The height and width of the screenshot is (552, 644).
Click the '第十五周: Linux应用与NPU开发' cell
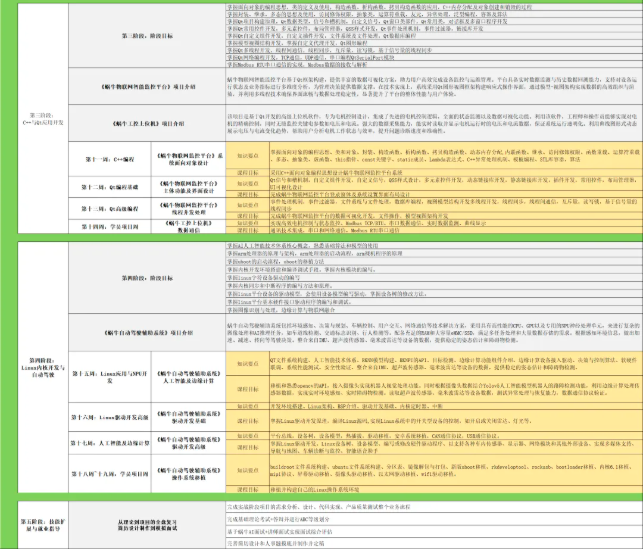(110, 377)
